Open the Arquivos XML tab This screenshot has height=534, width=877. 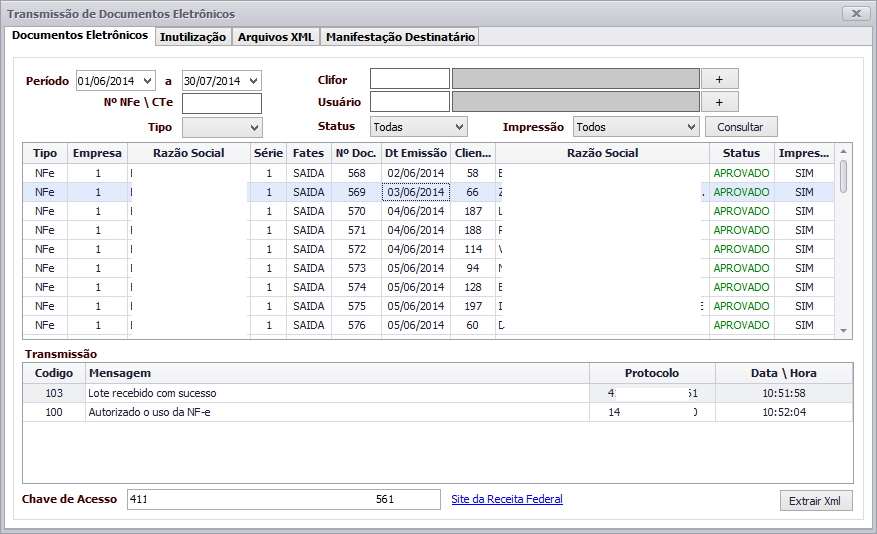(x=276, y=37)
